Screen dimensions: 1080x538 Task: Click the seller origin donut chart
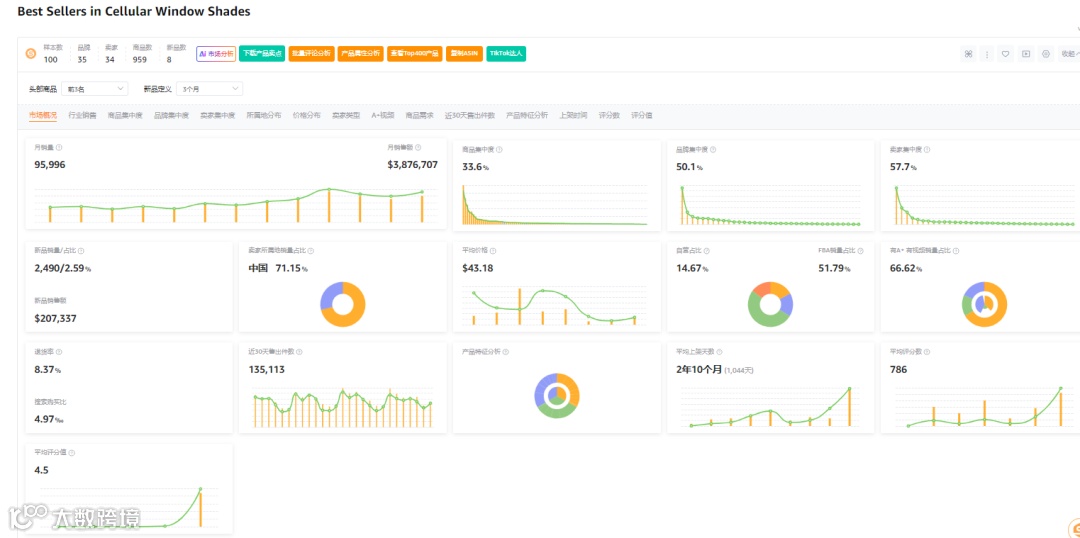coord(342,304)
